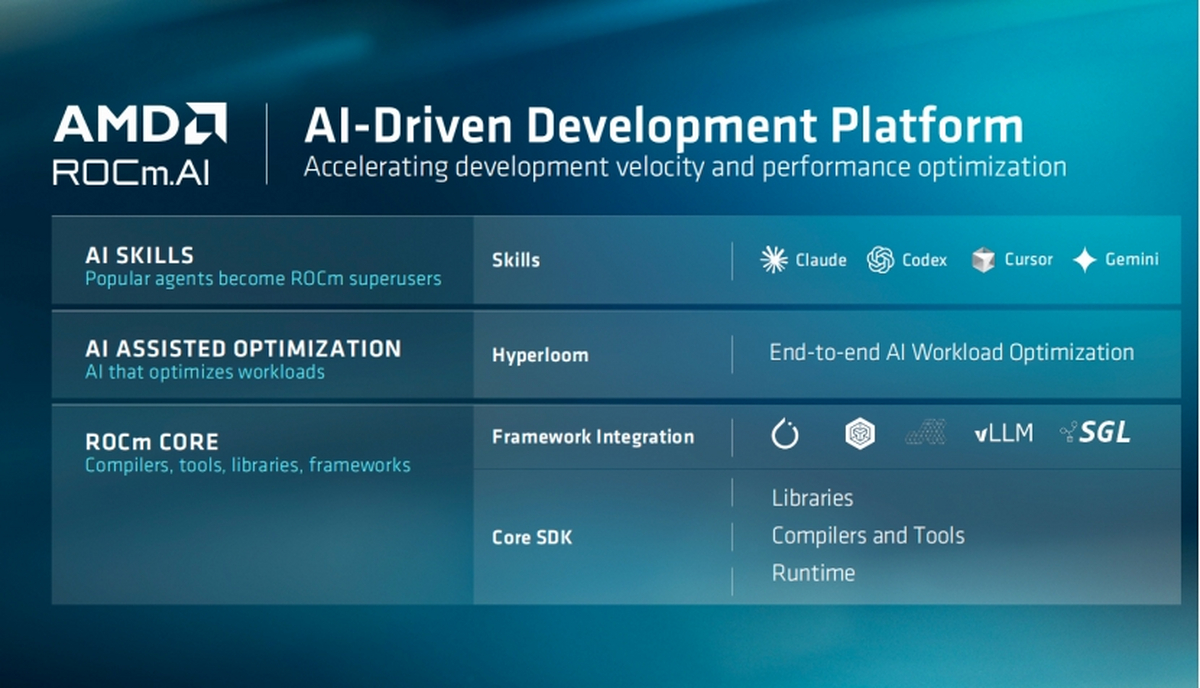Click the 'Compilers and Tools' item
This screenshot has height=688, width=1200.
tap(868, 536)
